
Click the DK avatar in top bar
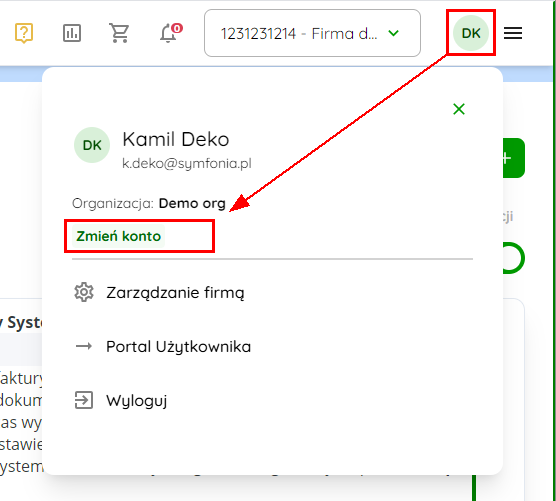(x=471, y=33)
